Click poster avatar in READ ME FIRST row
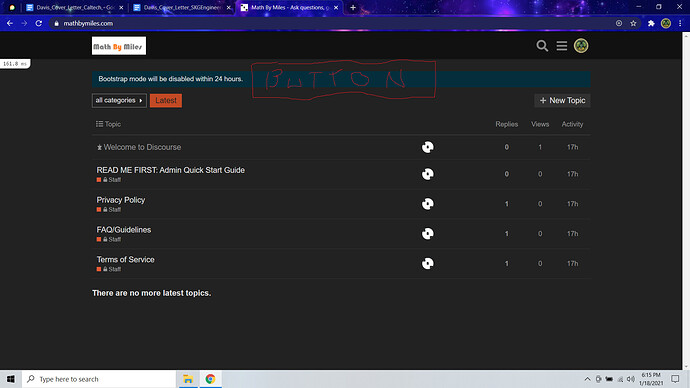 pyautogui.click(x=428, y=174)
